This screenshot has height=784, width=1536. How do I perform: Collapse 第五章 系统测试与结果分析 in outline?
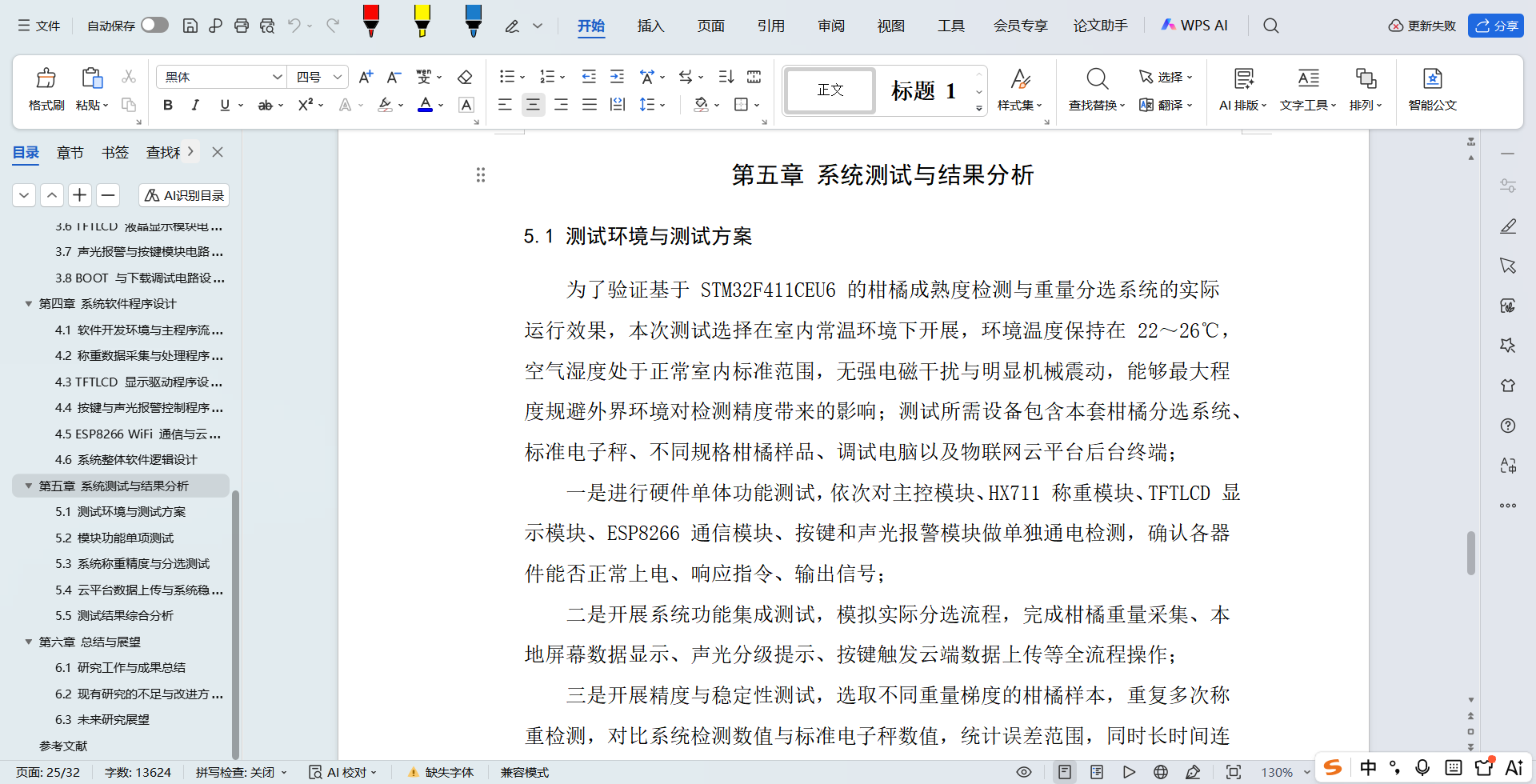tap(29, 486)
